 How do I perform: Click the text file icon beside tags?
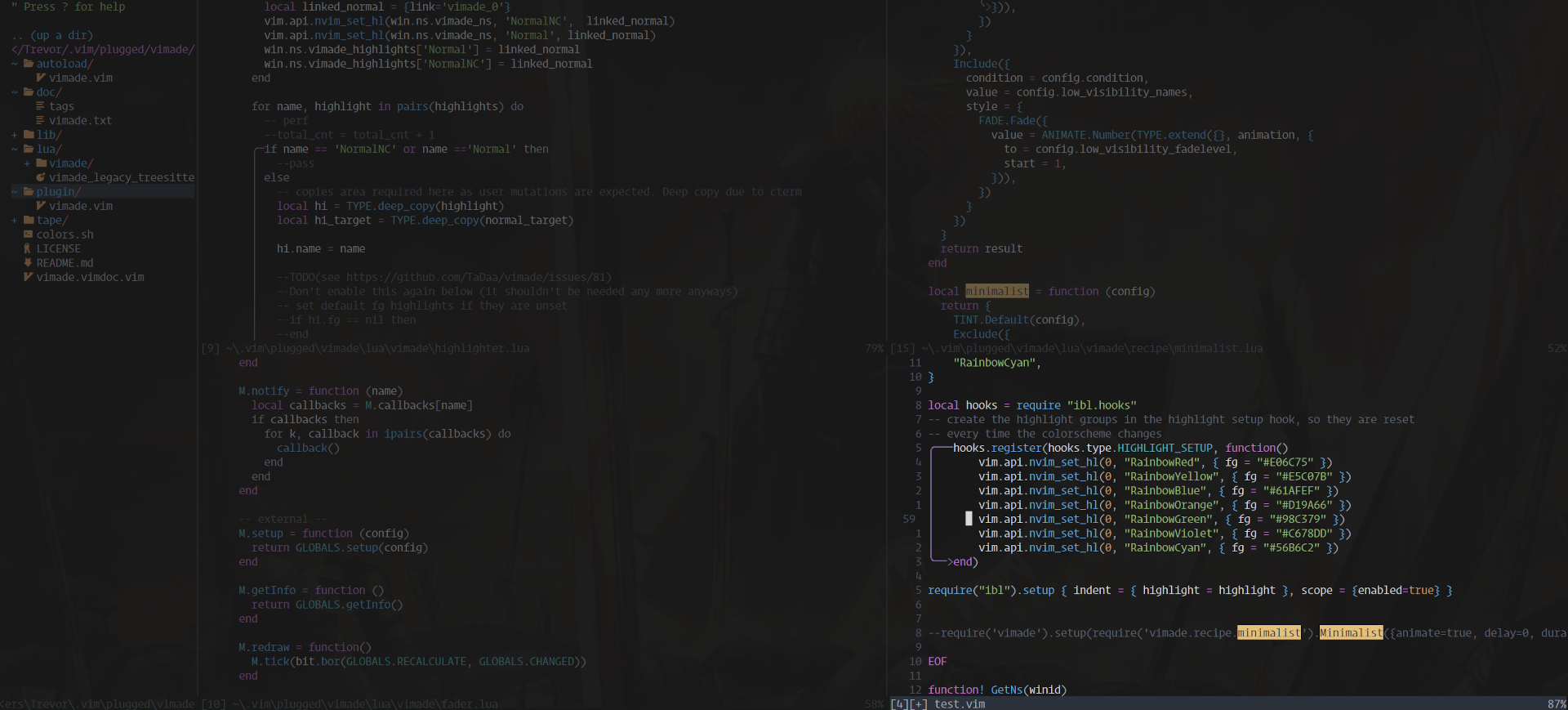41,106
